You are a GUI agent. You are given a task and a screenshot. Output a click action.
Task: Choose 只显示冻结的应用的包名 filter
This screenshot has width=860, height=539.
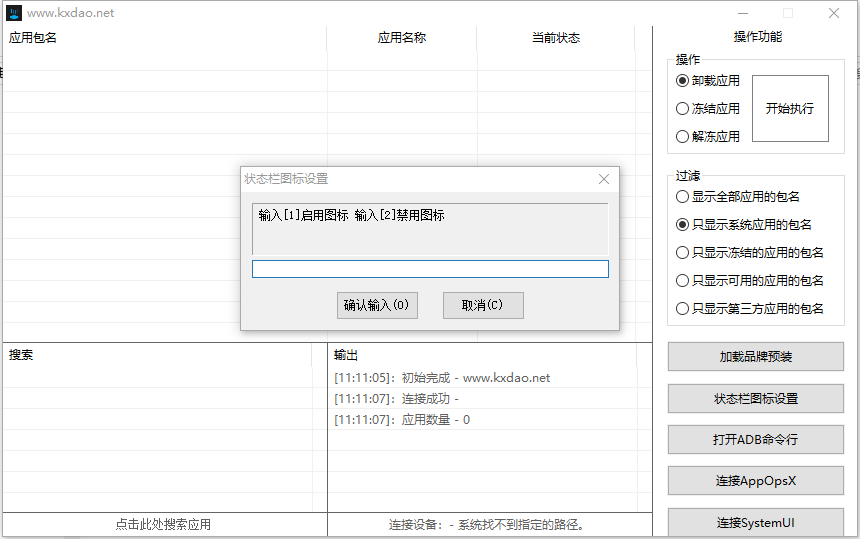tap(683, 253)
